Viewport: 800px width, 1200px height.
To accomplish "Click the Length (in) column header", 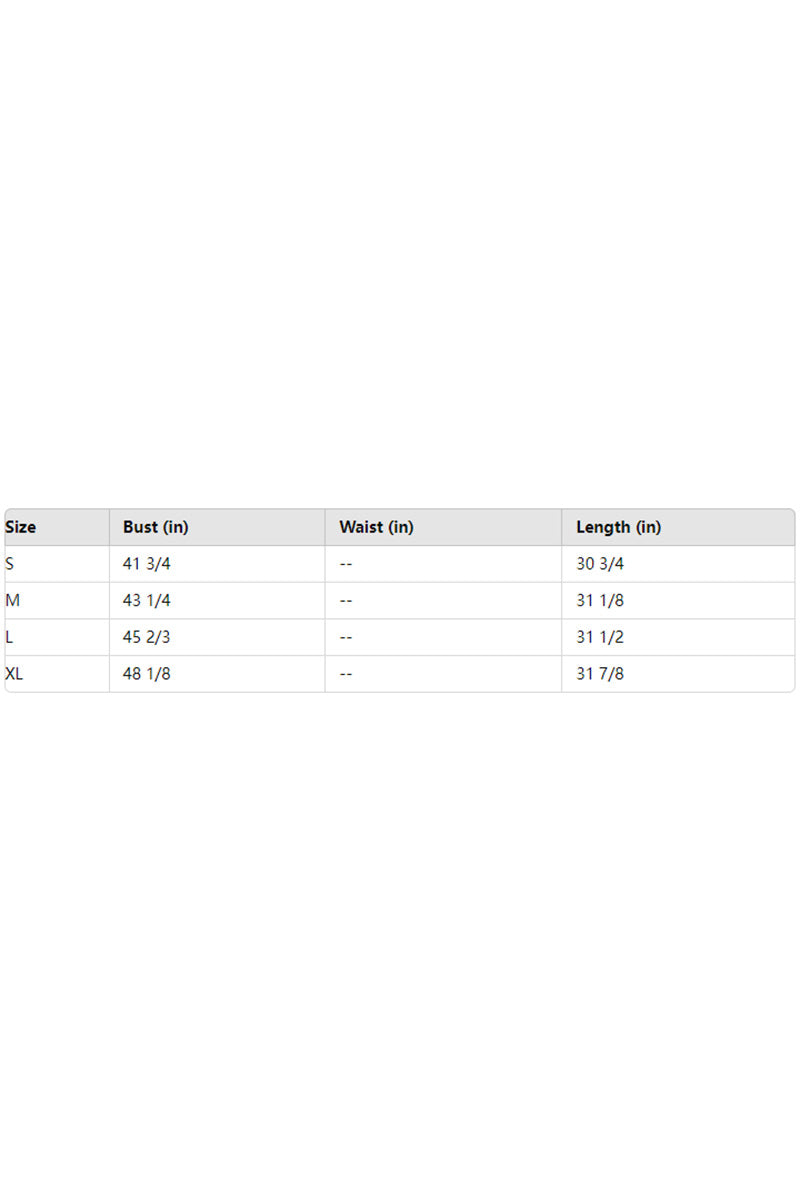I will (x=618, y=527).
